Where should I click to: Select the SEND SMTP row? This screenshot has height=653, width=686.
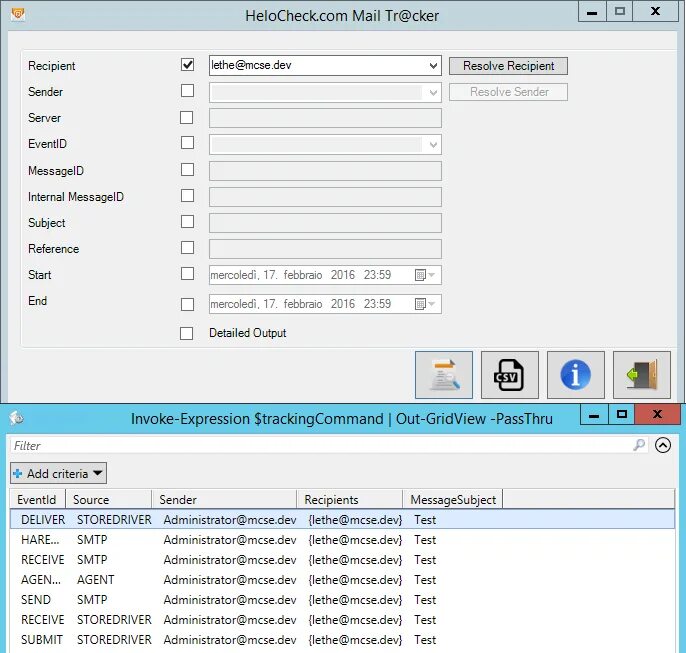click(x=342, y=600)
